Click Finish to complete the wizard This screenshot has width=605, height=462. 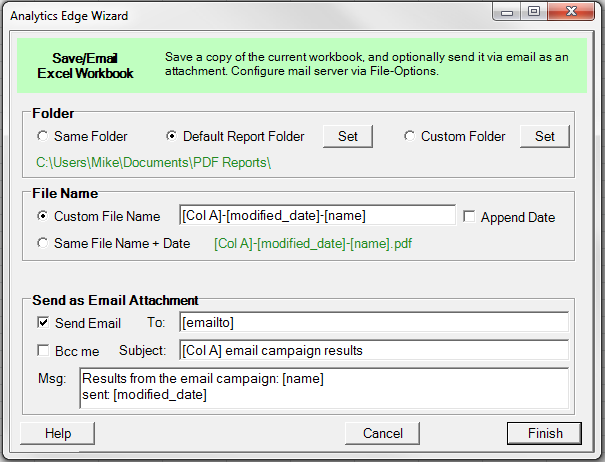point(543,433)
